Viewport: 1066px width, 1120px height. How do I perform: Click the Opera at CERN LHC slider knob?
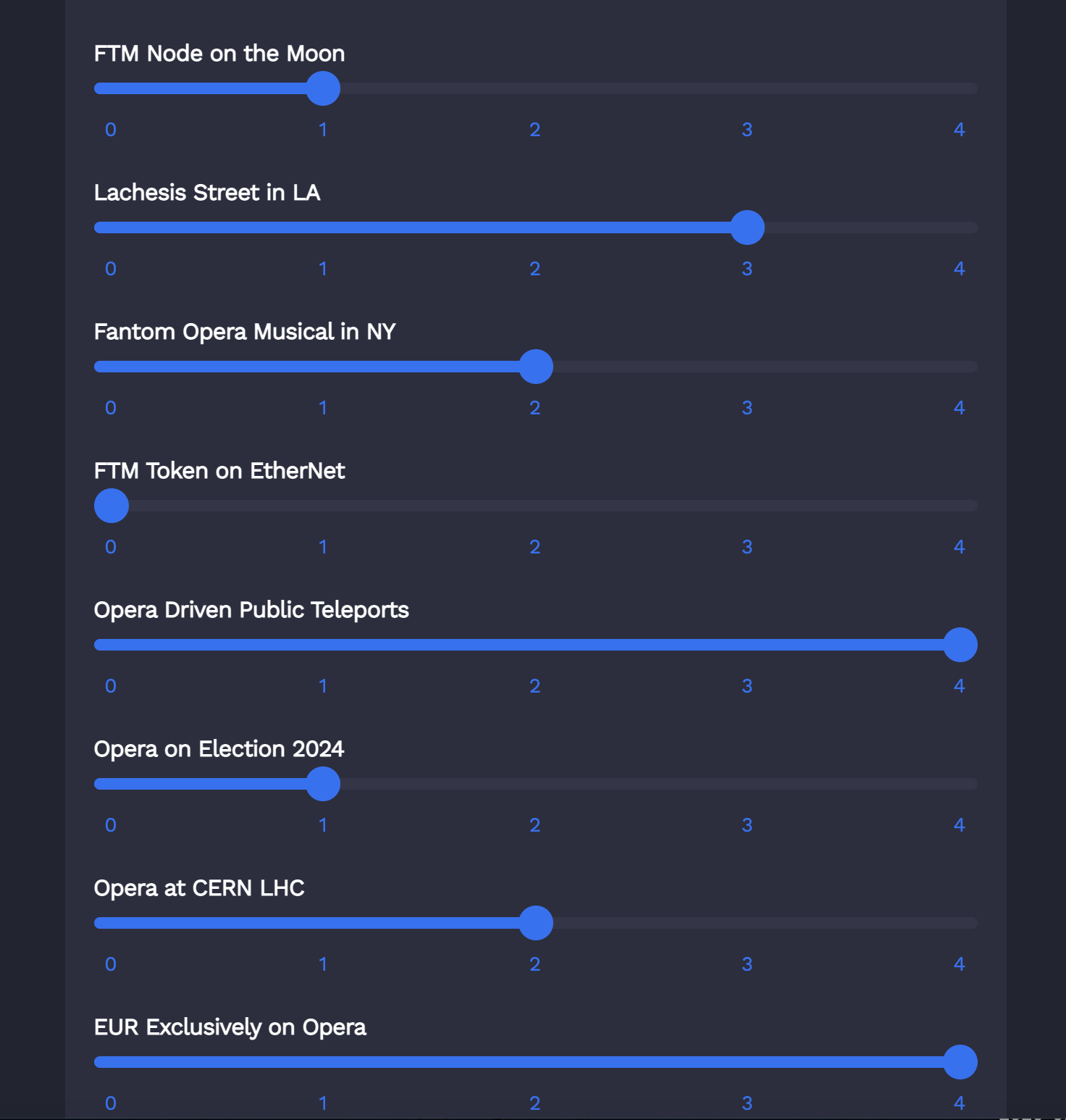click(x=536, y=922)
